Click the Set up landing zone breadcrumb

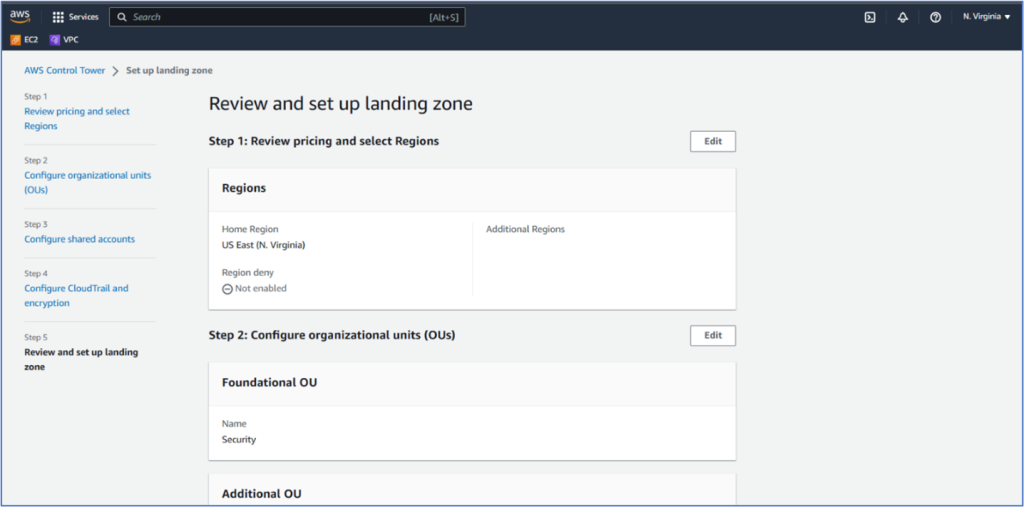(x=169, y=71)
